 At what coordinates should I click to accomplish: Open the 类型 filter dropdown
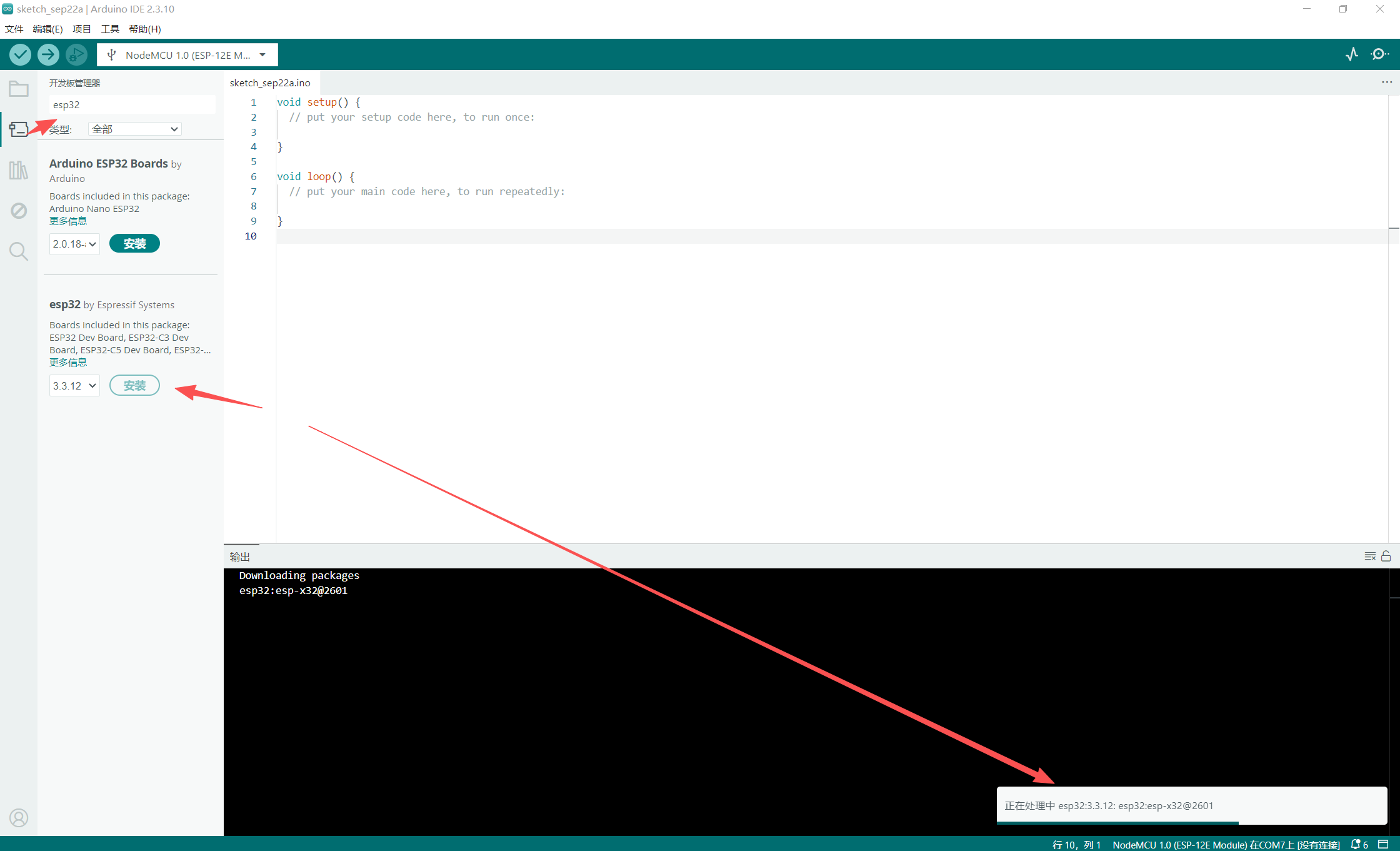(x=134, y=129)
